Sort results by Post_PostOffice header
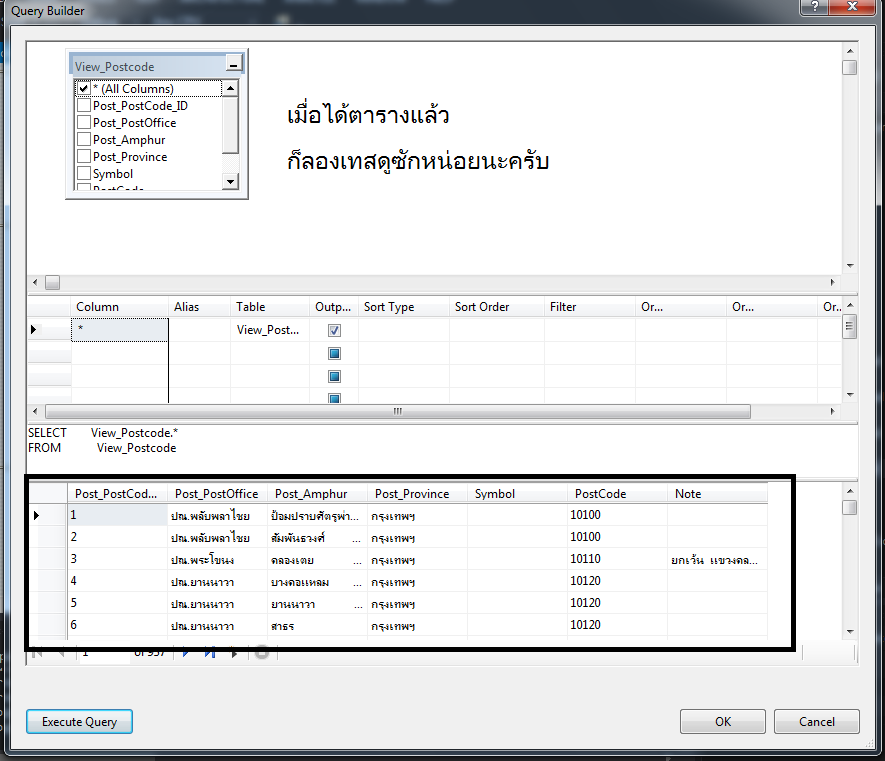This screenshot has width=885, height=761. coord(217,494)
